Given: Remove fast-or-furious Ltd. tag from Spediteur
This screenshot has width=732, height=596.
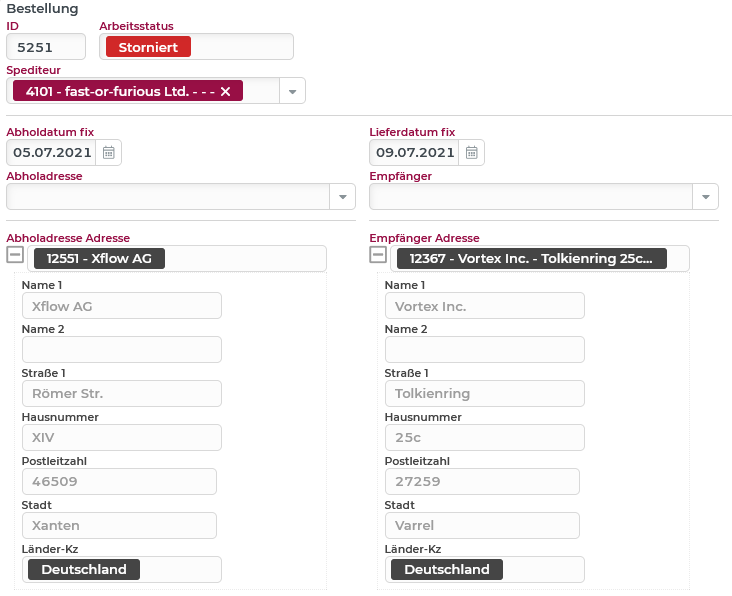Looking at the screenshot, I should point(225,92).
